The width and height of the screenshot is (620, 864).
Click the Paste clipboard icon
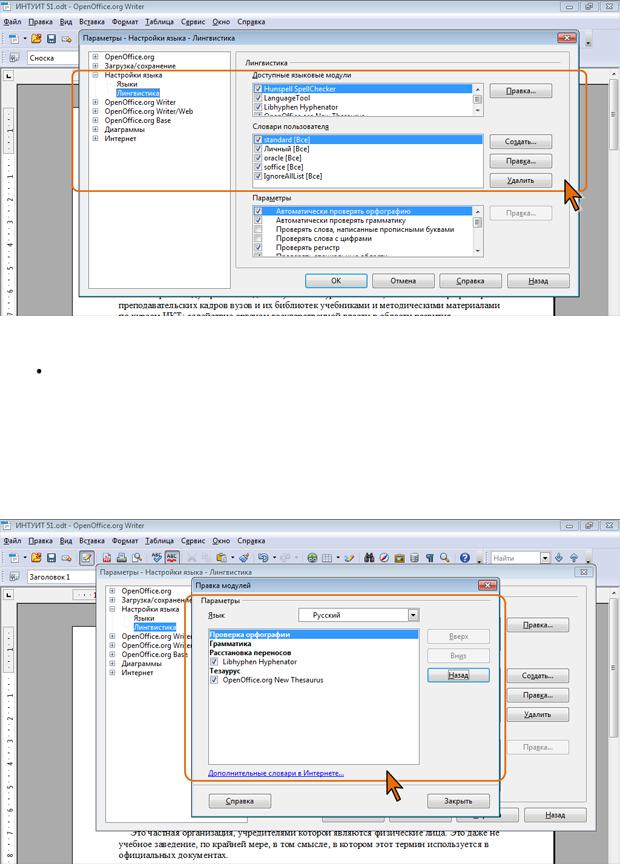point(221,558)
